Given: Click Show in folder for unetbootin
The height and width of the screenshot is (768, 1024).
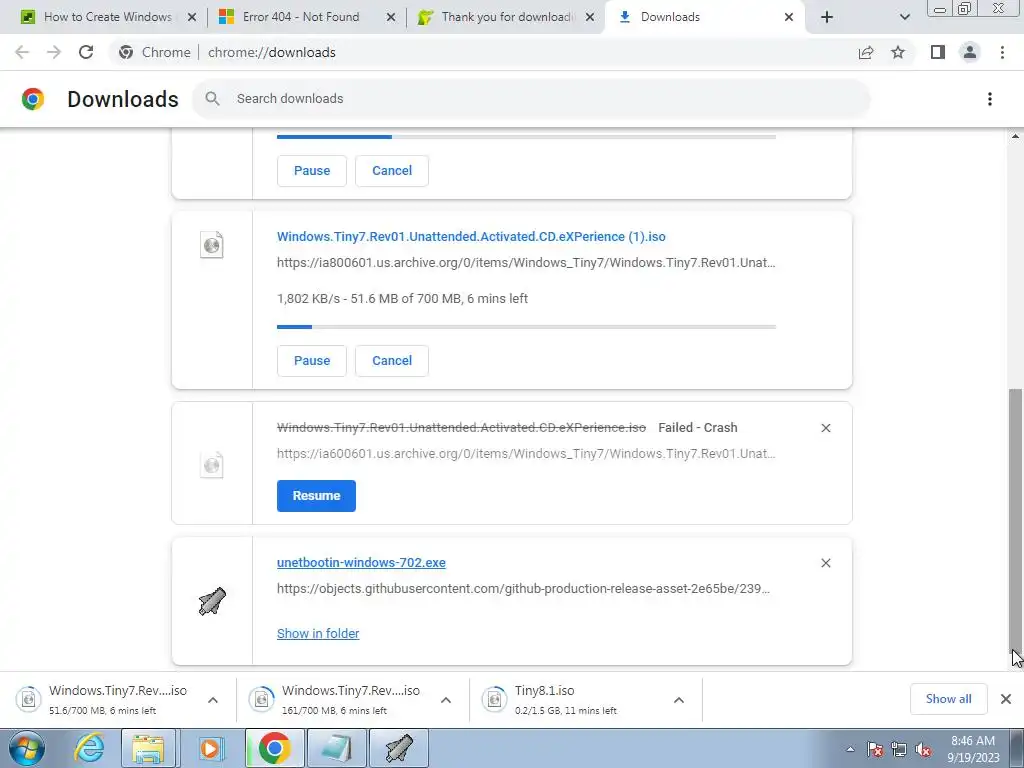Looking at the screenshot, I should click(x=318, y=633).
